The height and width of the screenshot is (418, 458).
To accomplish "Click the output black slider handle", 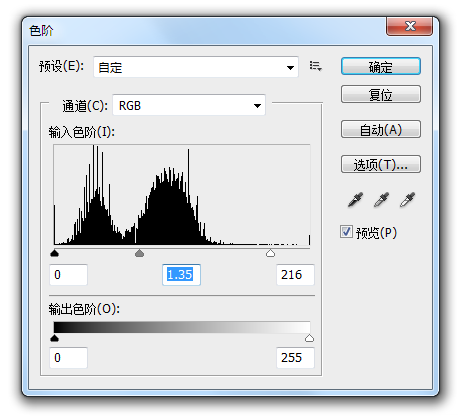I will tap(54, 338).
